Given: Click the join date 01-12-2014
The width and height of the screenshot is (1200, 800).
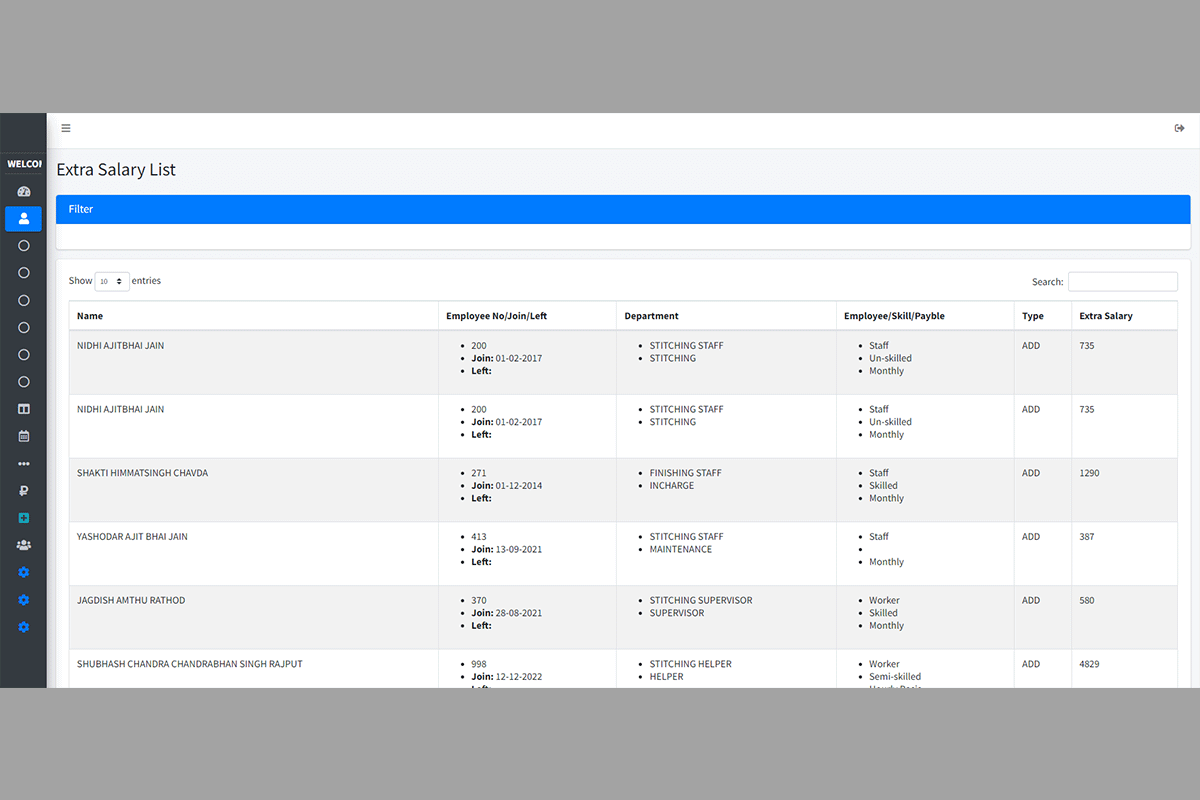Looking at the screenshot, I should click(x=519, y=486).
